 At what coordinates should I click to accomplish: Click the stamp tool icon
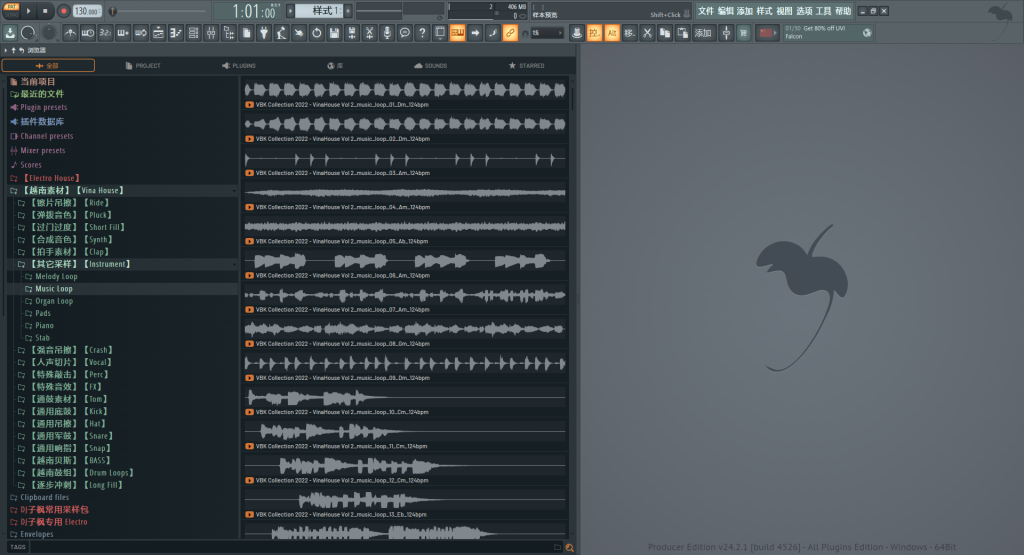pyautogui.click(x=577, y=33)
